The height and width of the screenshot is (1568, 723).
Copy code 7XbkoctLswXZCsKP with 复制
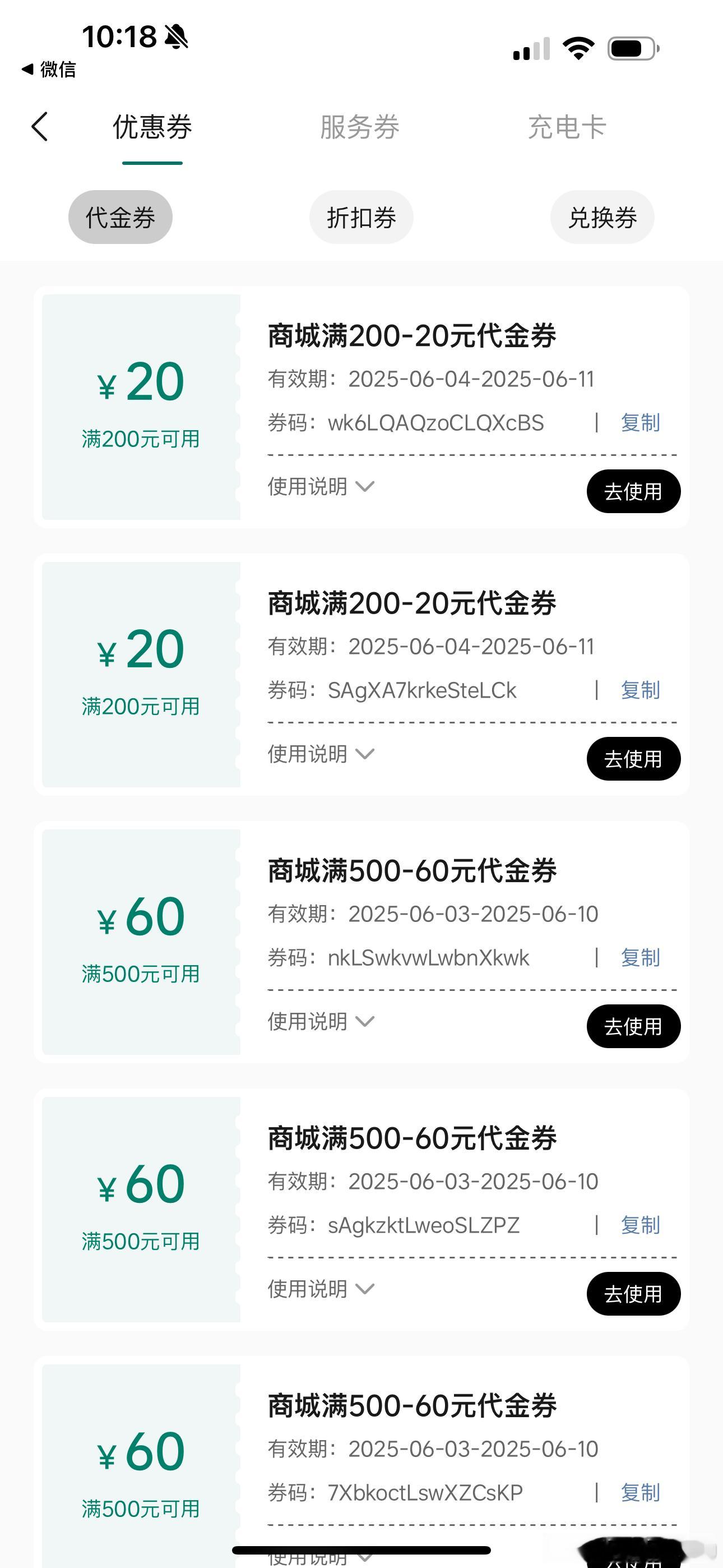(x=640, y=1492)
